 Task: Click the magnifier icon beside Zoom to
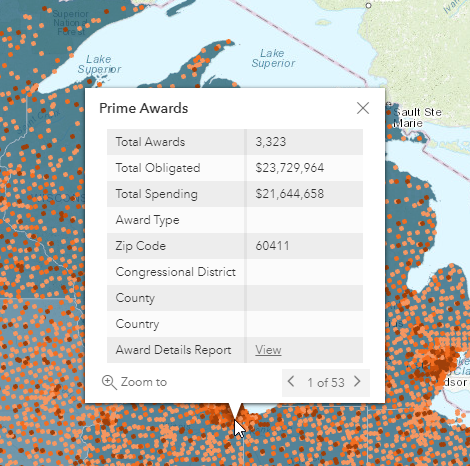click(x=109, y=382)
